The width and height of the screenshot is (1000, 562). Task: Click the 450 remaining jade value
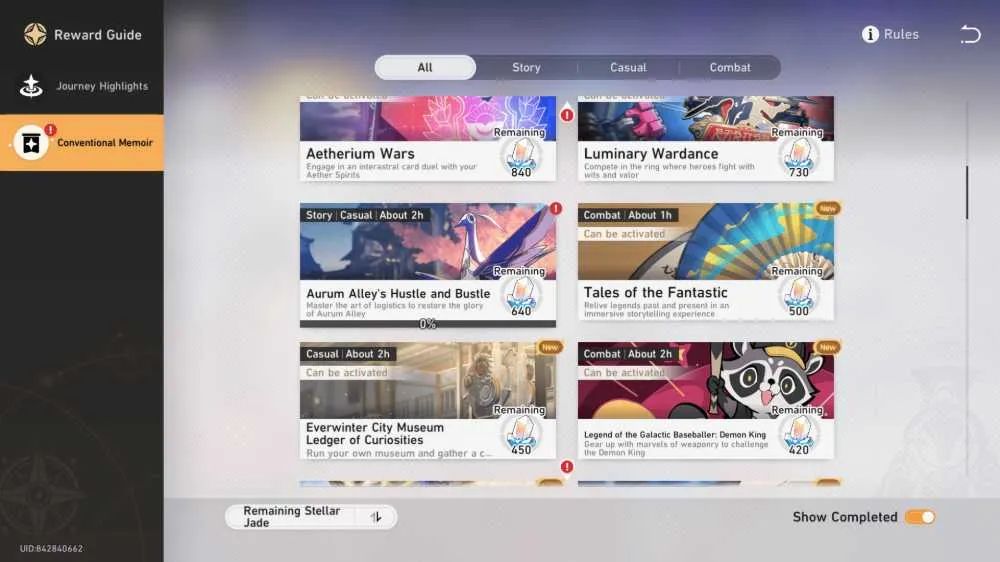pyautogui.click(x=520, y=450)
